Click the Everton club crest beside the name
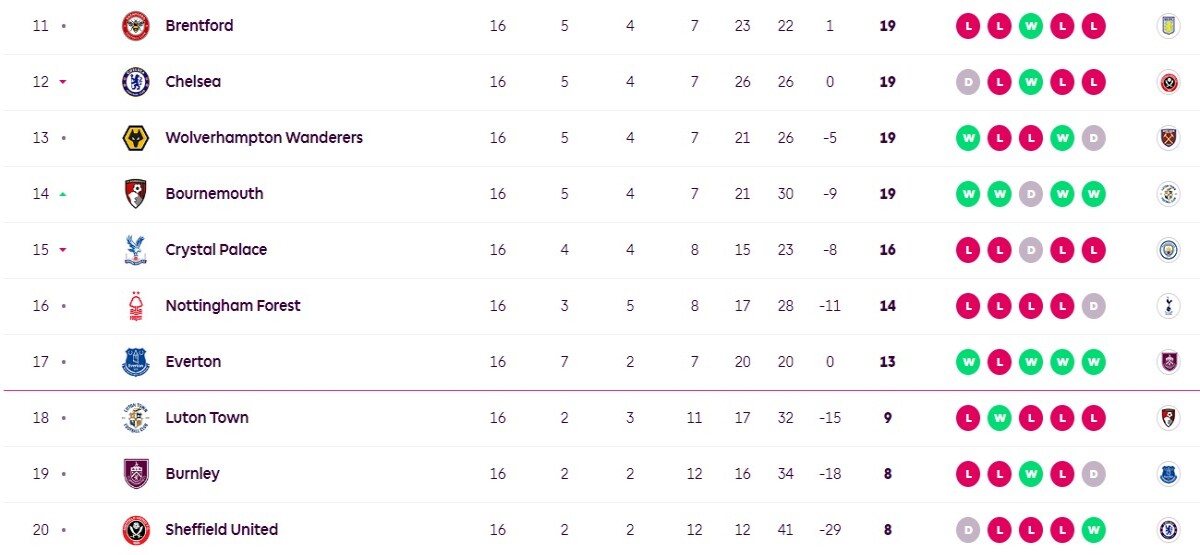The image size is (1200, 555). (135, 362)
